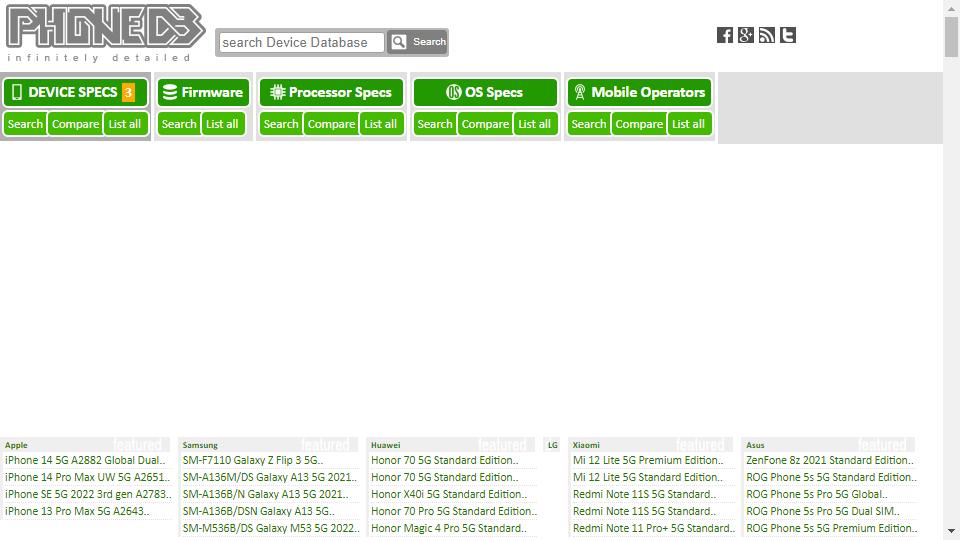Click the PhoneDB logo
The width and height of the screenshot is (960, 540).
coord(105,33)
